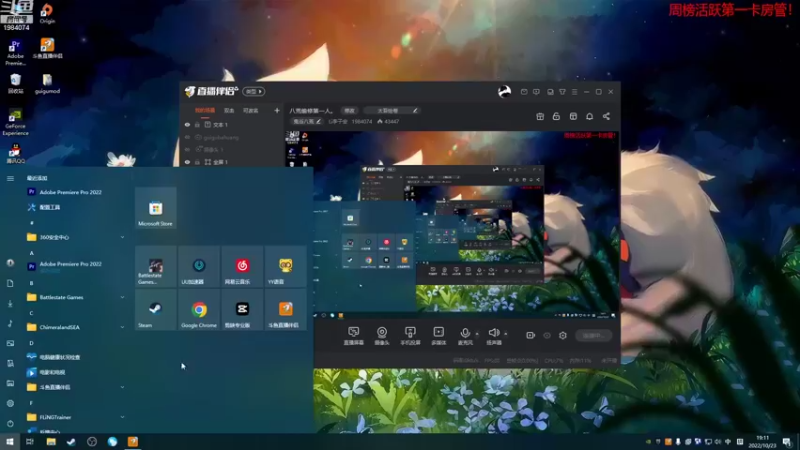
Task: Click the unlock padlock icon in the info bar
Action: pyautogui.click(x=556, y=116)
